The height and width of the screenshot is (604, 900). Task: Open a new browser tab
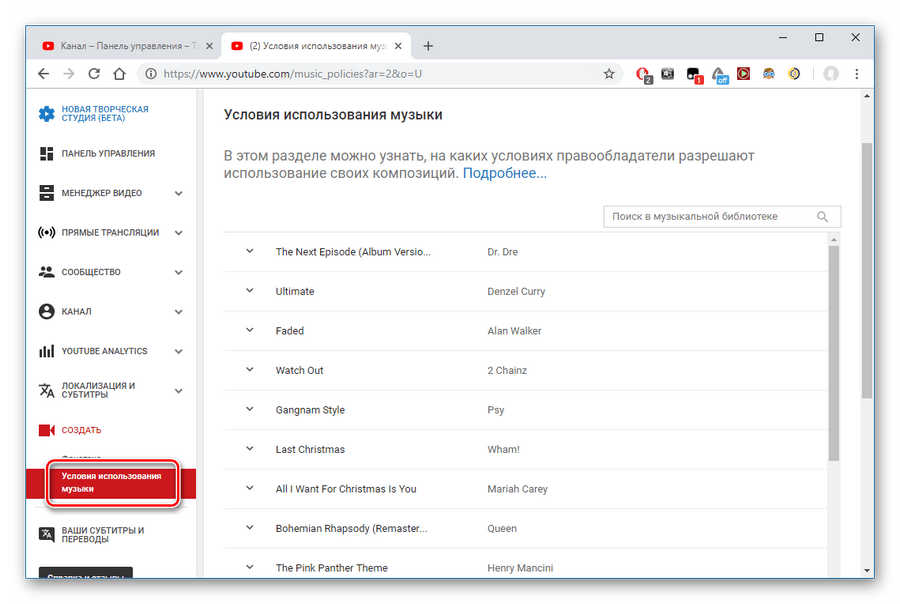click(x=428, y=46)
